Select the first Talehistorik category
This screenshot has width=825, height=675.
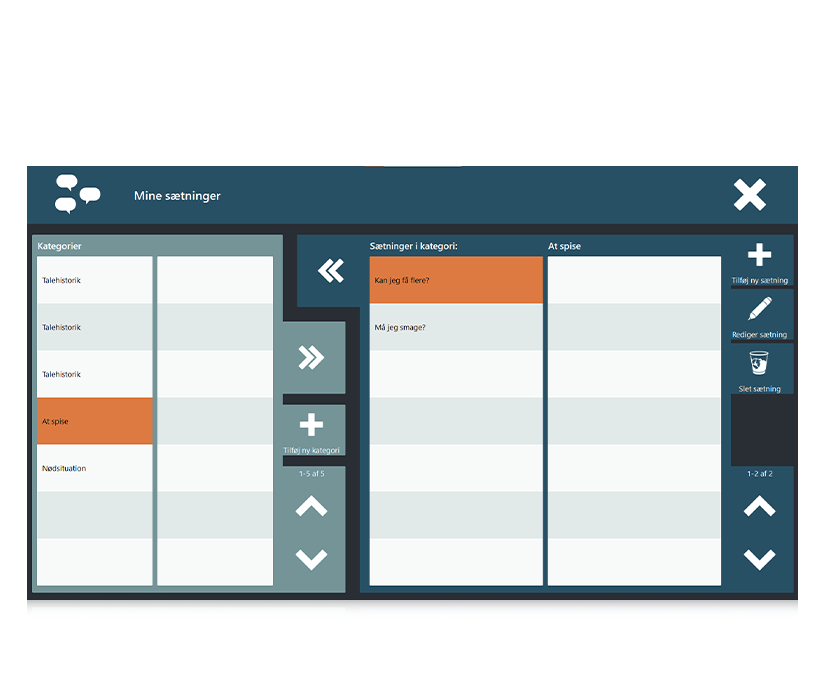[x=95, y=280]
